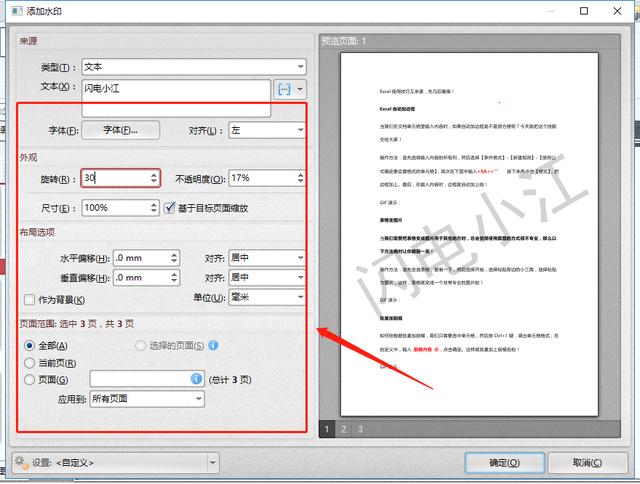
Task: Click the 添加水印 title bar app icon
Action: click(17, 11)
